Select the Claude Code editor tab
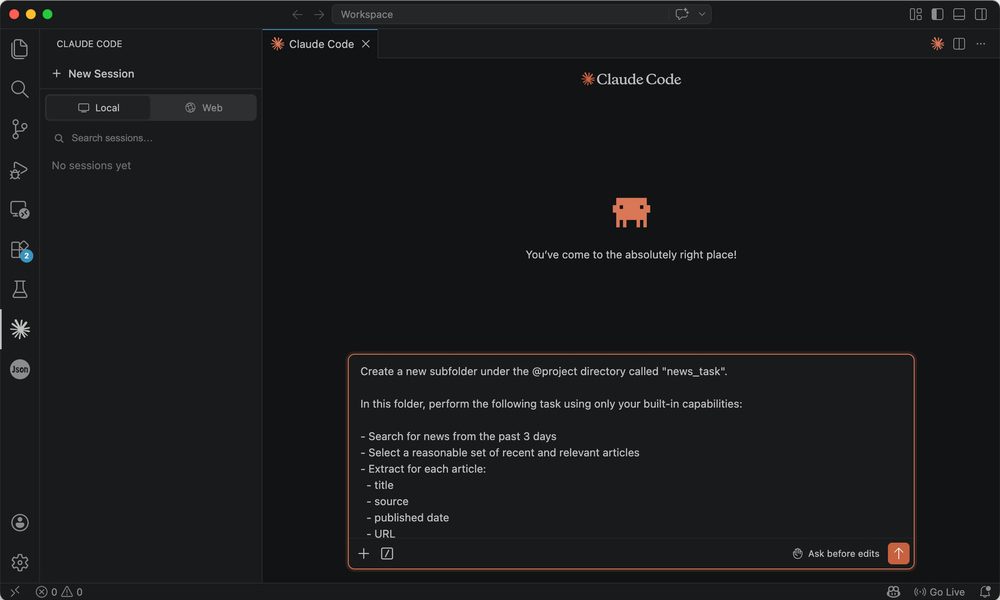 [320, 44]
